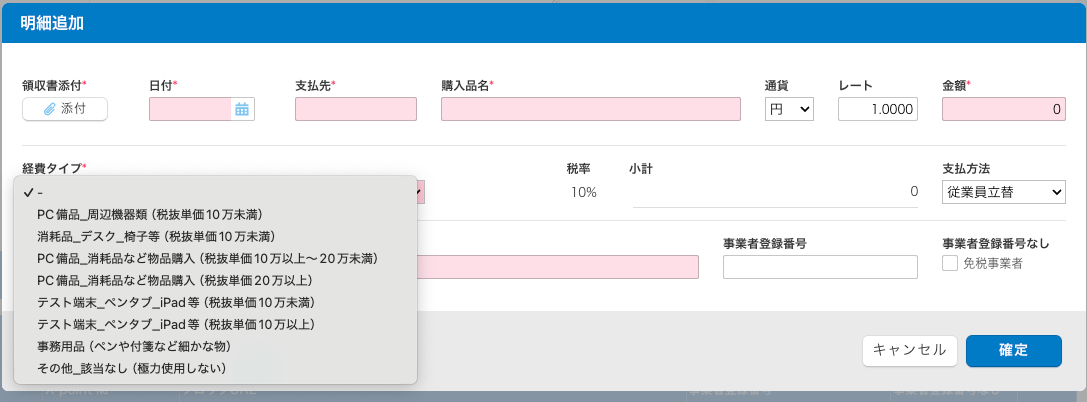Select テスト端末_ペンタブ_iPad等 10万未満 option
The width and height of the screenshot is (1087, 402).
coord(176,302)
